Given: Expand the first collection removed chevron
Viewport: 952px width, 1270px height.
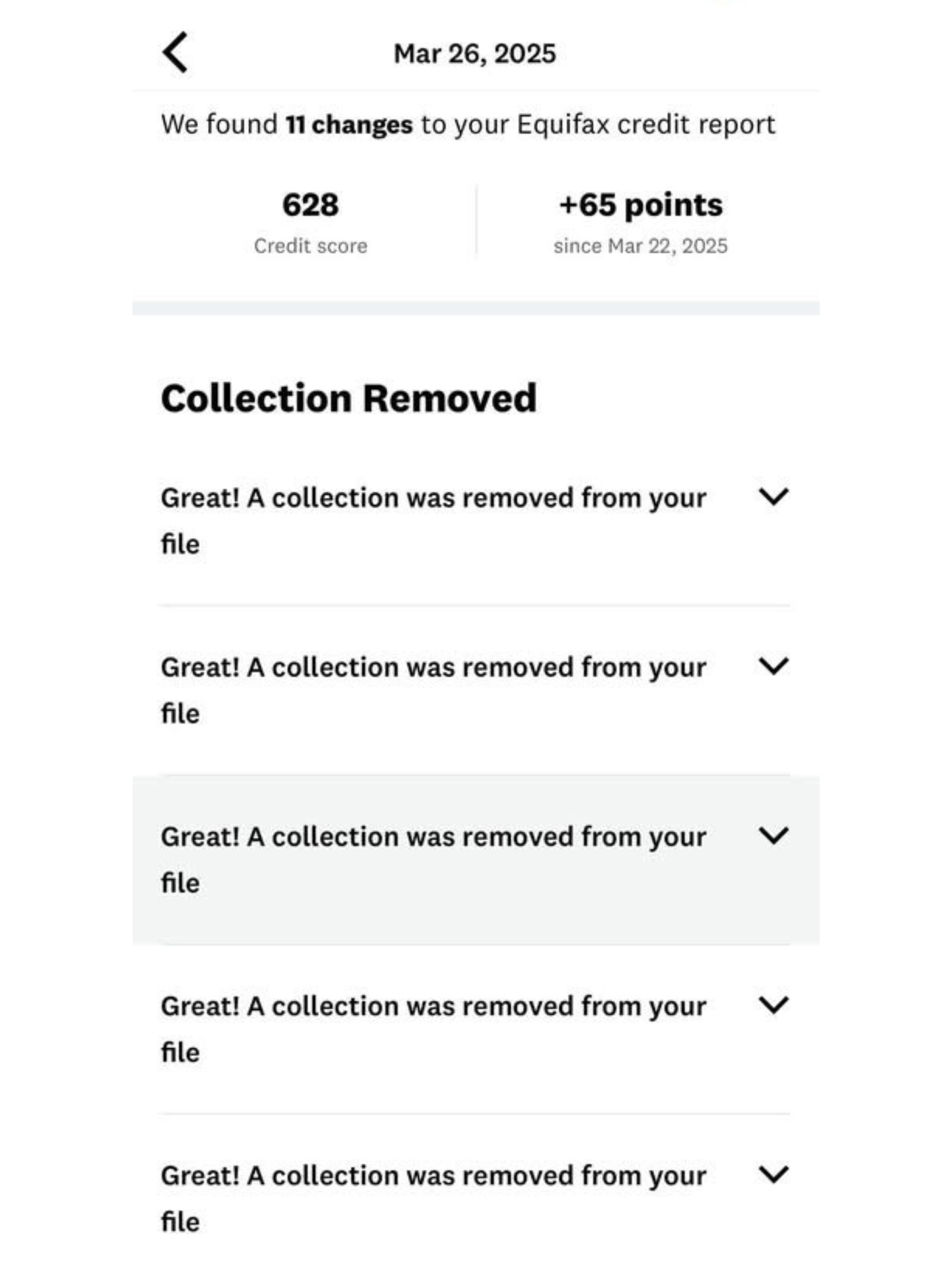Looking at the screenshot, I should pos(773,497).
